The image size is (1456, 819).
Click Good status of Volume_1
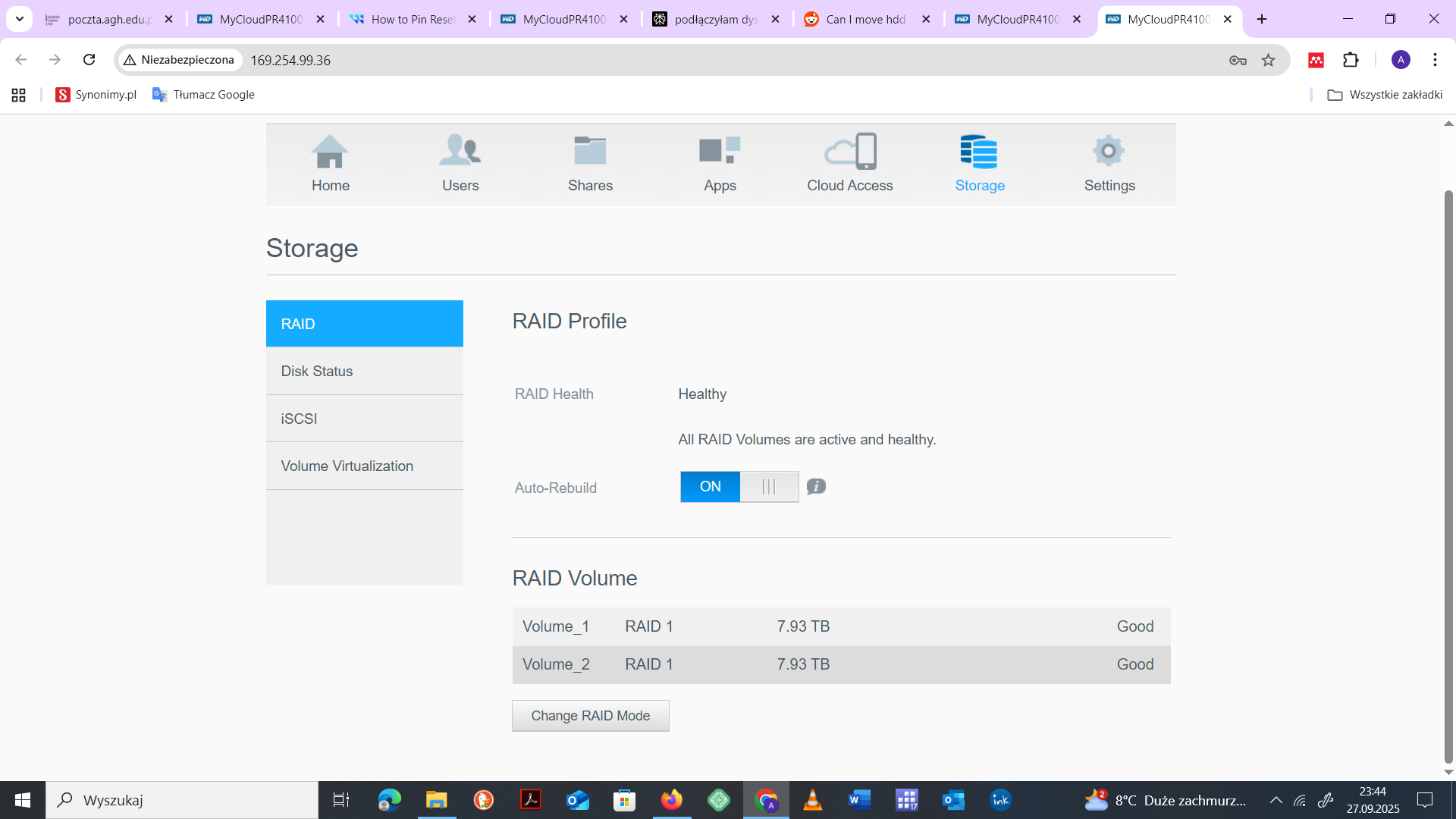click(1135, 626)
